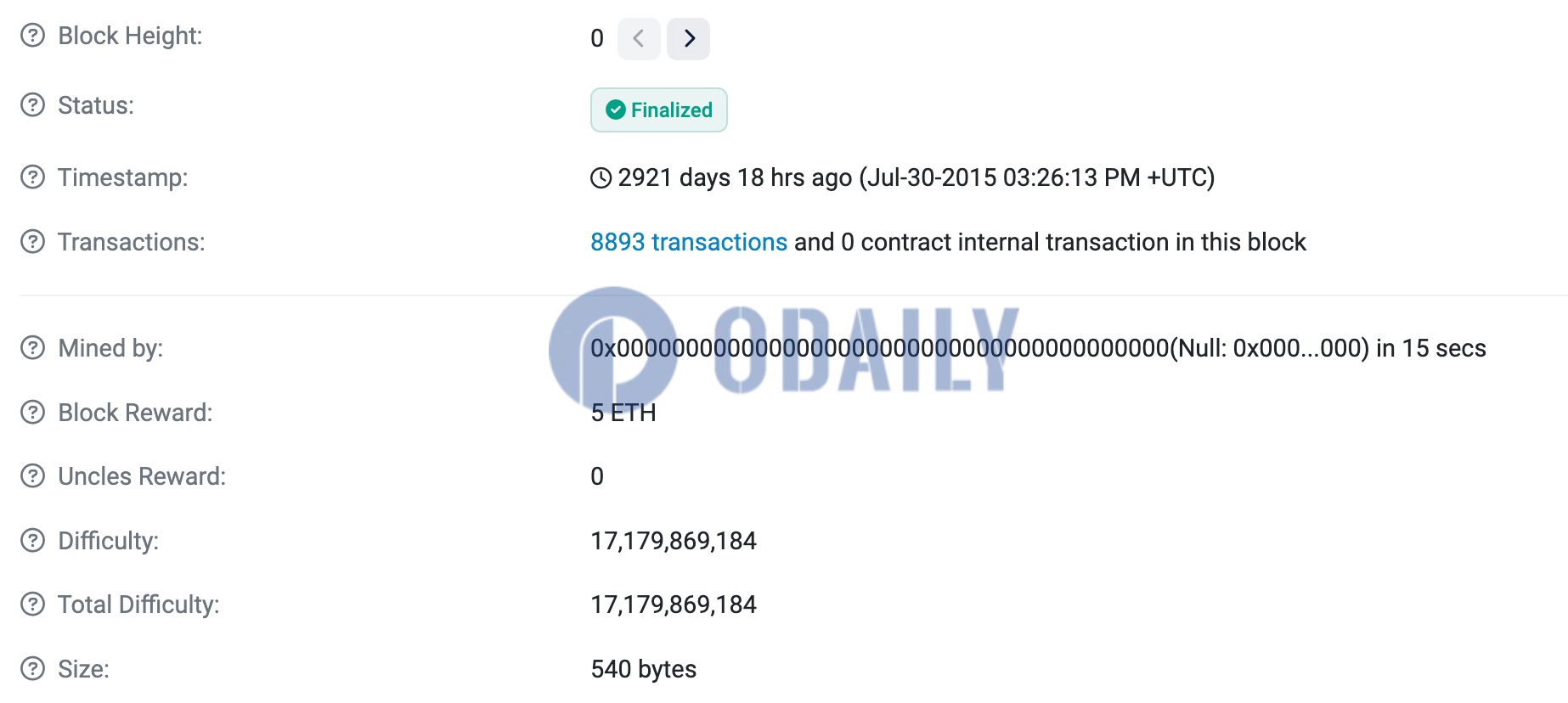This screenshot has width=1568, height=703.
Task: Click help icon beside Block Reward
Action: coord(32,413)
